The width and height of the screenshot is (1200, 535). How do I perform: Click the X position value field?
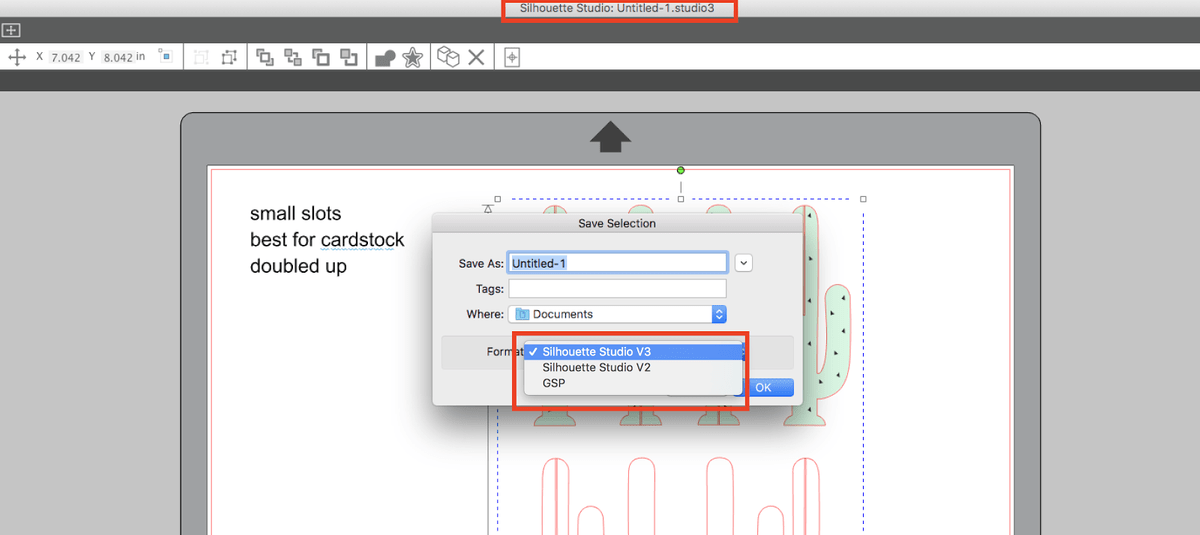pyautogui.click(x=64, y=57)
